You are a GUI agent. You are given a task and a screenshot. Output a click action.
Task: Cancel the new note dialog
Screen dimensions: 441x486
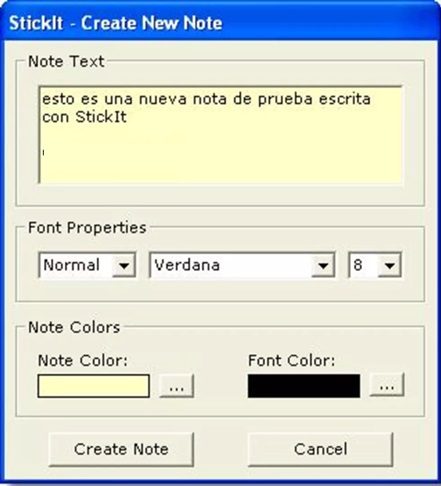click(320, 449)
